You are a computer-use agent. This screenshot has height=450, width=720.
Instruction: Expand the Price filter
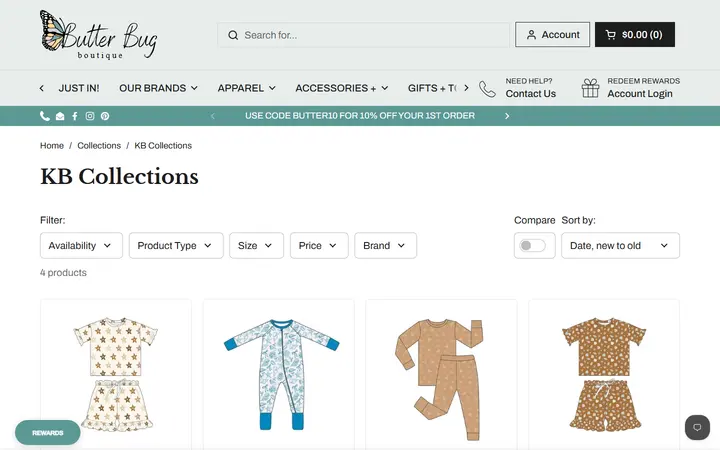point(319,246)
